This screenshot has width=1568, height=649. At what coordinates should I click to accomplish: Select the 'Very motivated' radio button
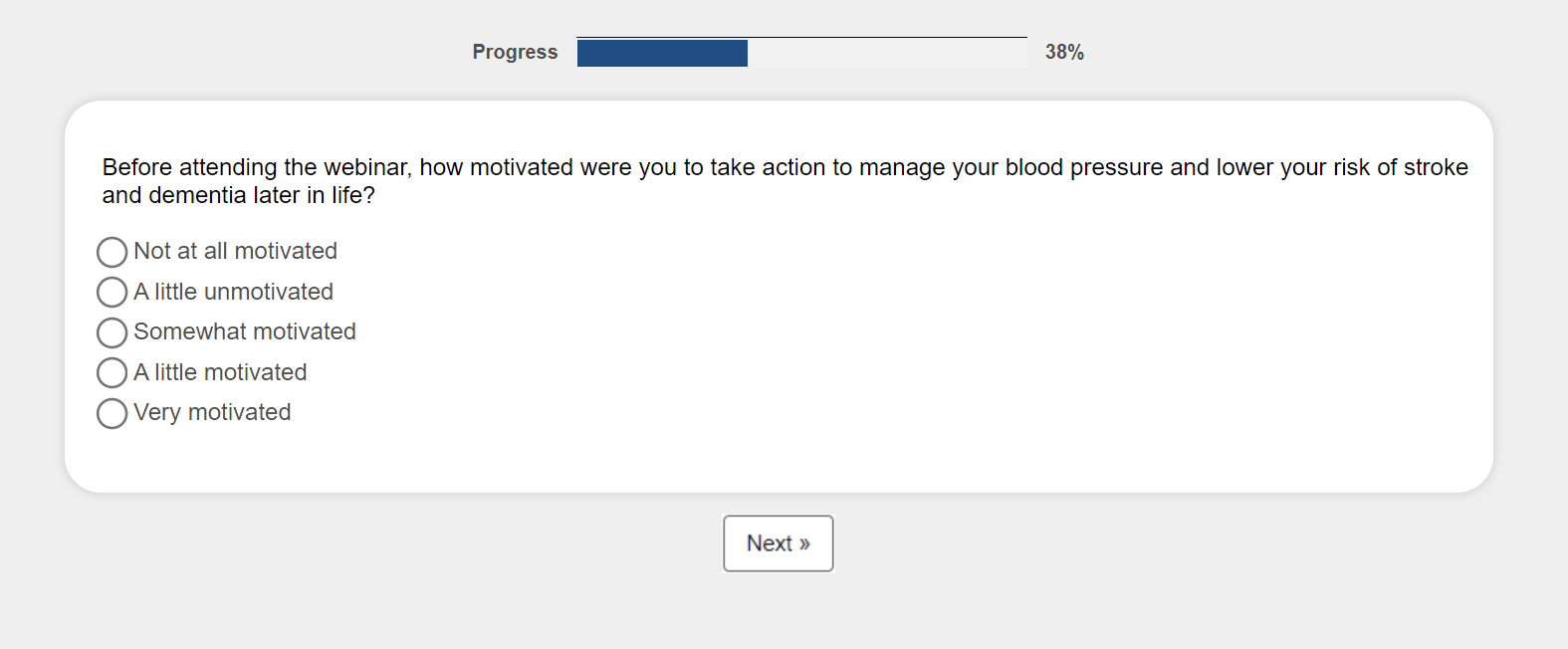[112, 413]
